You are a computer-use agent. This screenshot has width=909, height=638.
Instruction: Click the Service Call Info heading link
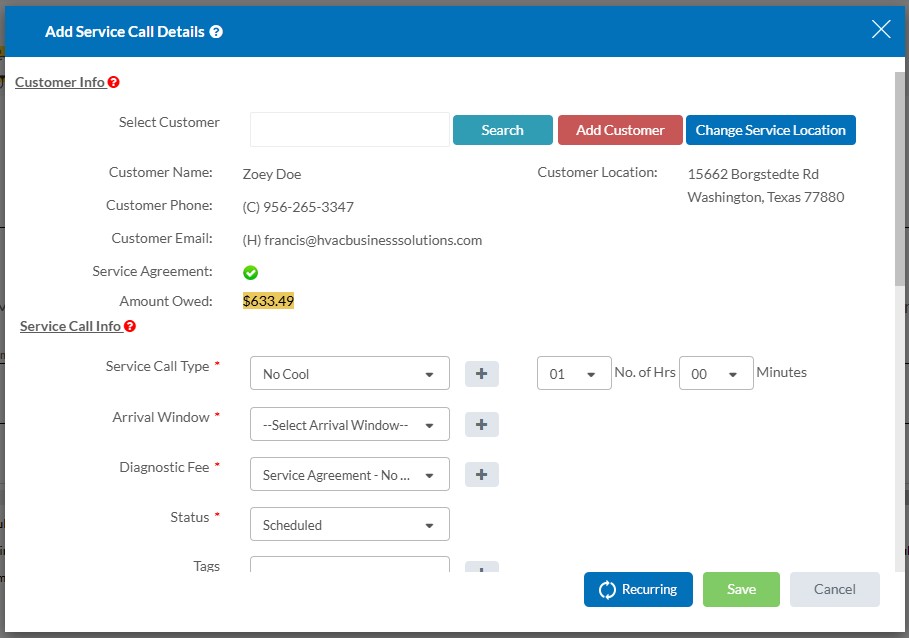70,326
